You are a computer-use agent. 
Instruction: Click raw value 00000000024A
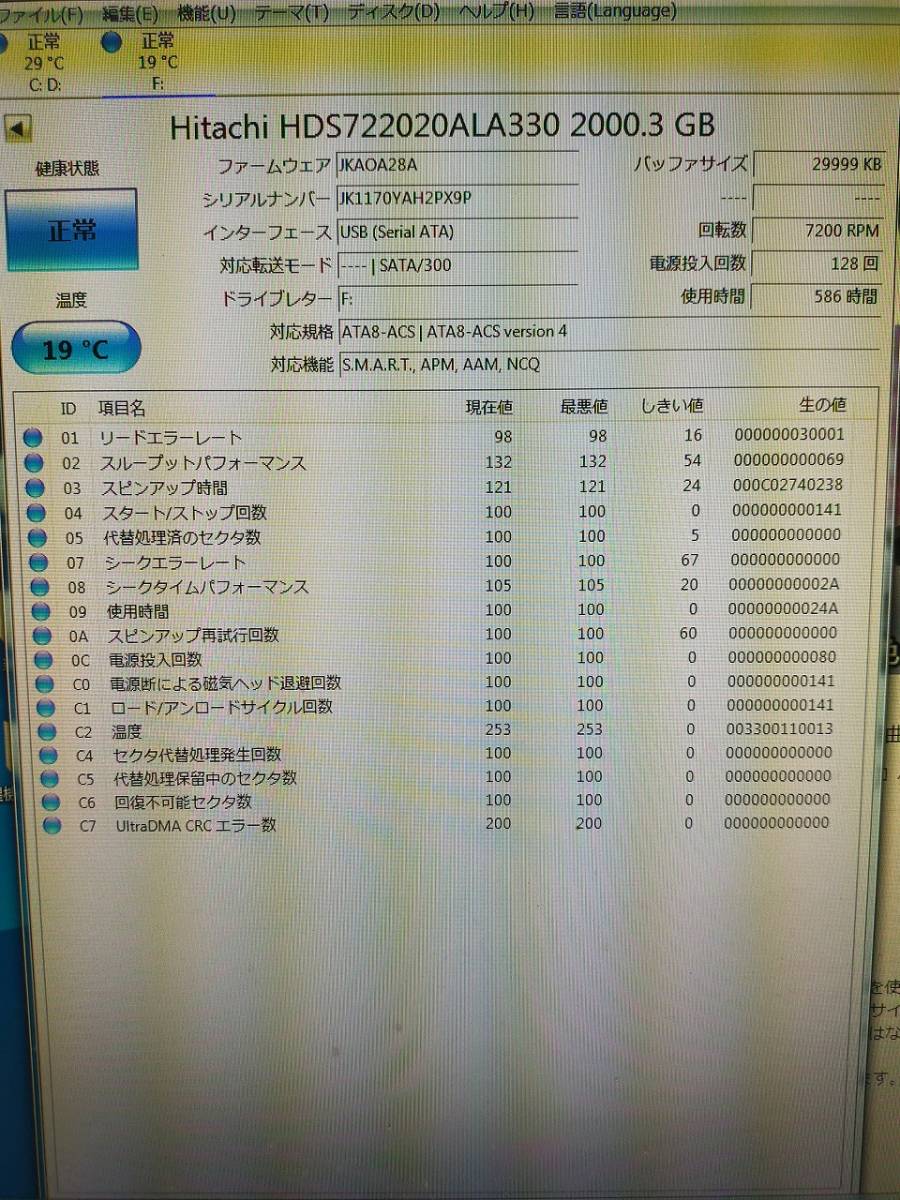coord(785,609)
